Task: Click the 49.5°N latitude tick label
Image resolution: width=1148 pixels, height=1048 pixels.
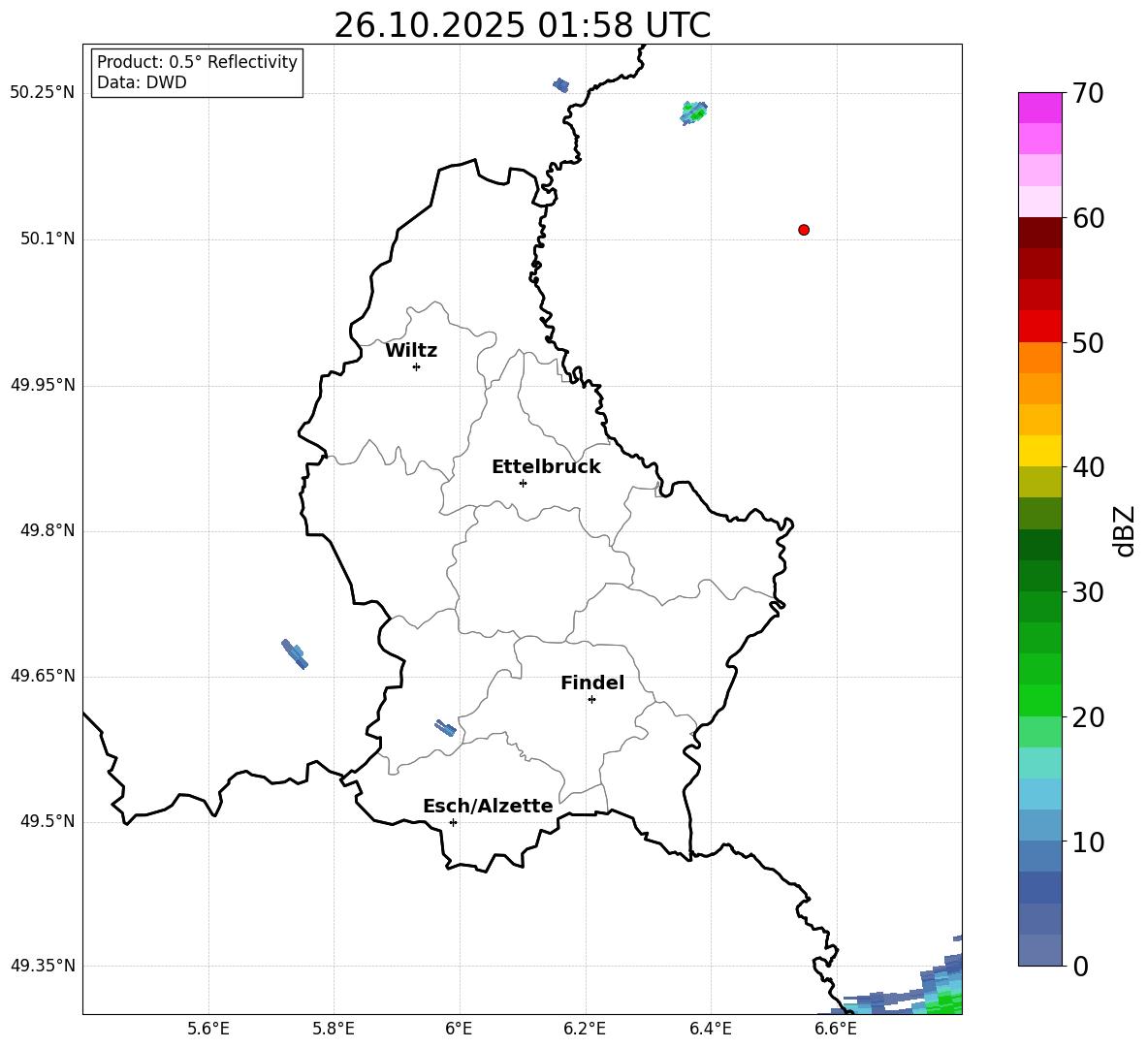Action: coord(48,821)
